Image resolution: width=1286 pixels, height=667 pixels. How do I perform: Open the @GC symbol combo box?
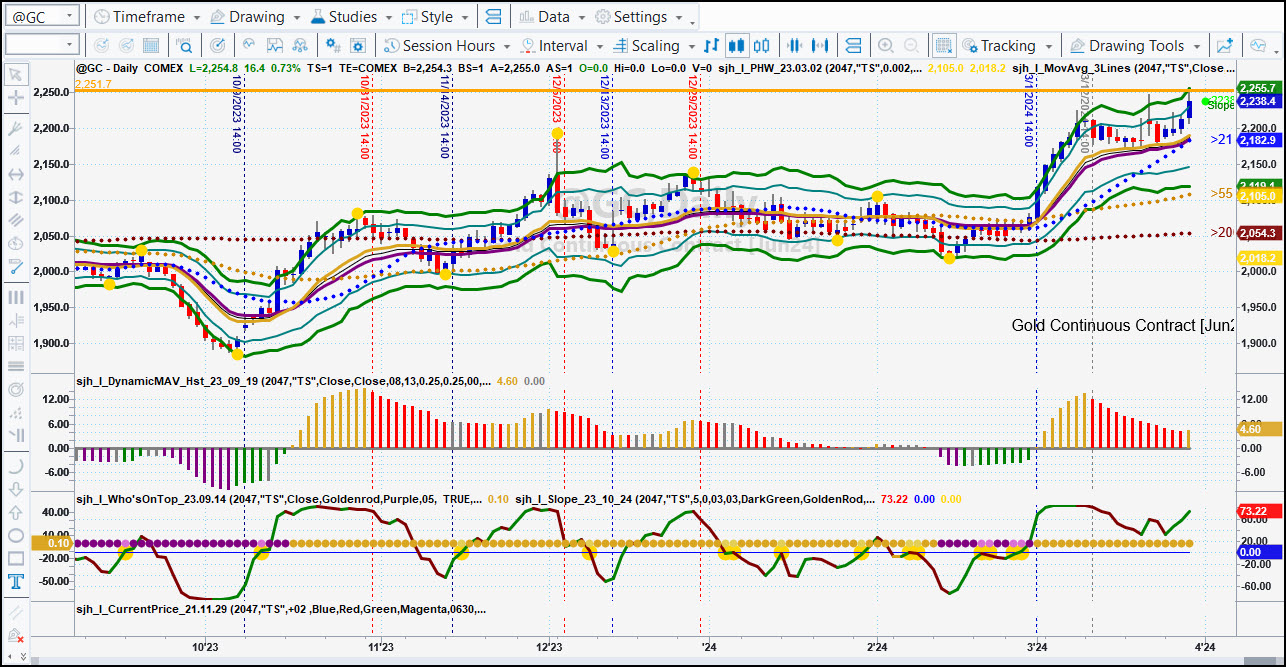pyautogui.click(x=41, y=17)
